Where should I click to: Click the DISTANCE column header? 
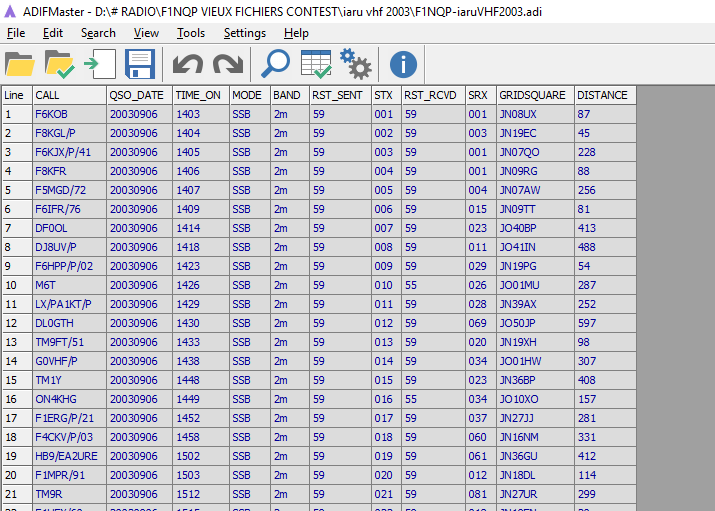(x=605, y=95)
